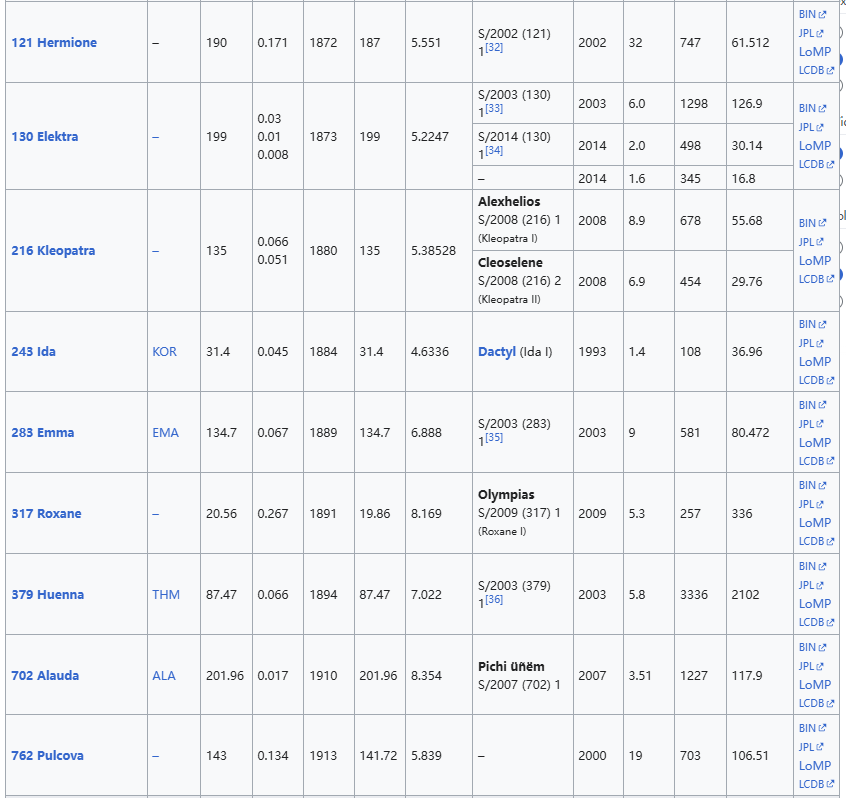Open LCDB external link for 317 Roxane
This screenshot has width=846, height=798.
pyautogui.click(x=811, y=541)
